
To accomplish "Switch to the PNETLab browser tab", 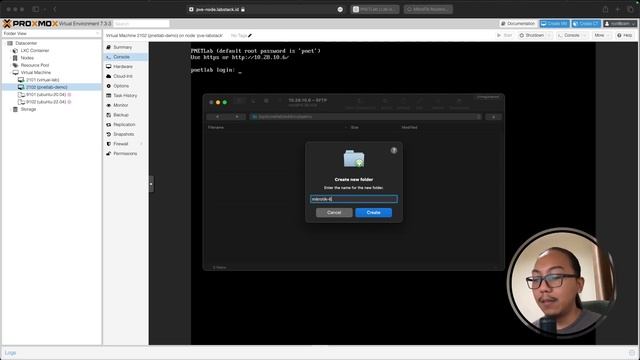I will tap(375, 9).
